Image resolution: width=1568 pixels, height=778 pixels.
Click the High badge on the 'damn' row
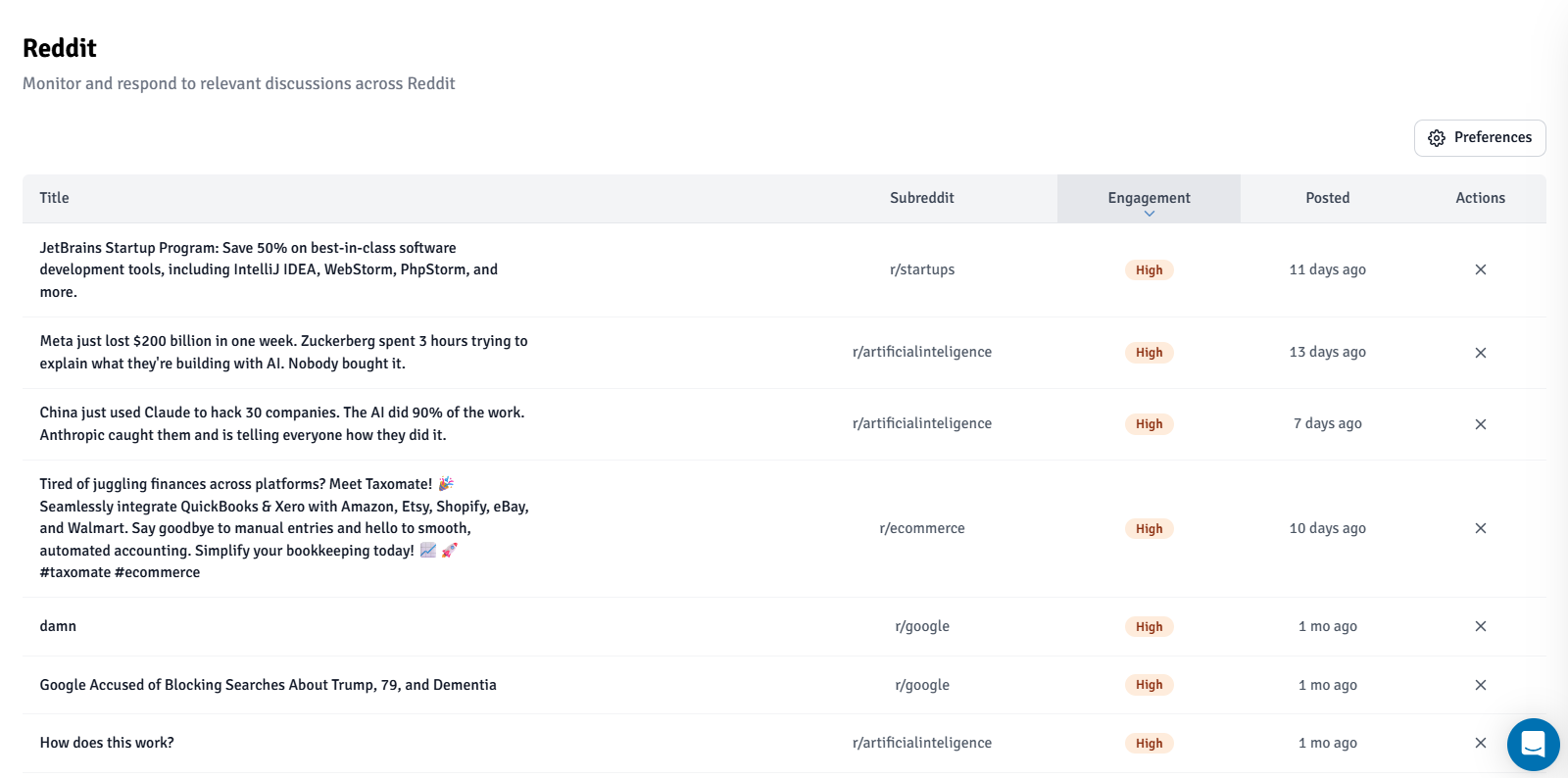tap(1149, 626)
